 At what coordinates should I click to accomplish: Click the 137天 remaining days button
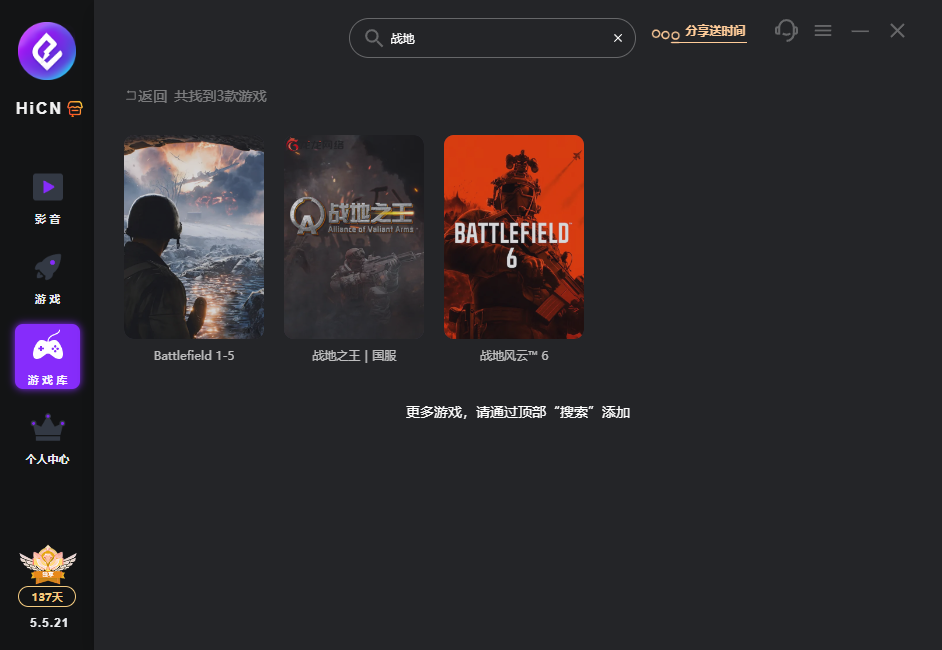tap(47, 597)
